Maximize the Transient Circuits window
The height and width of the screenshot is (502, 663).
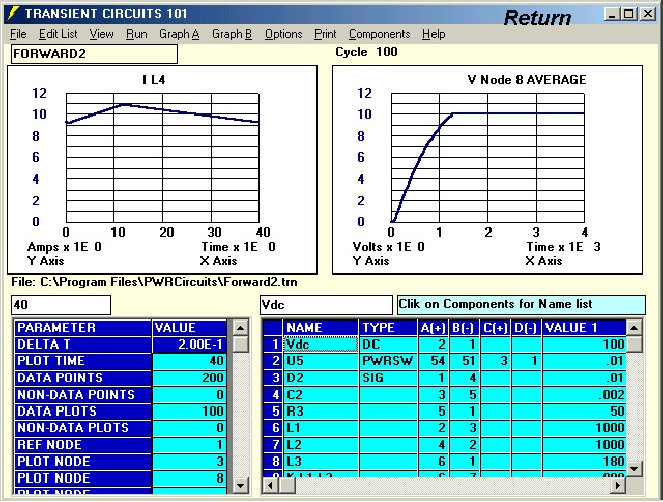pyautogui.click(x=628, y=15)
